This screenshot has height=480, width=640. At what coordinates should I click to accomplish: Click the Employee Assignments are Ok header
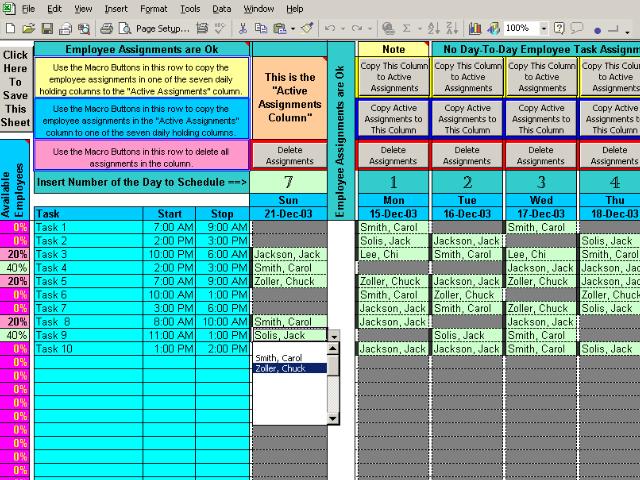coord(142,49)
